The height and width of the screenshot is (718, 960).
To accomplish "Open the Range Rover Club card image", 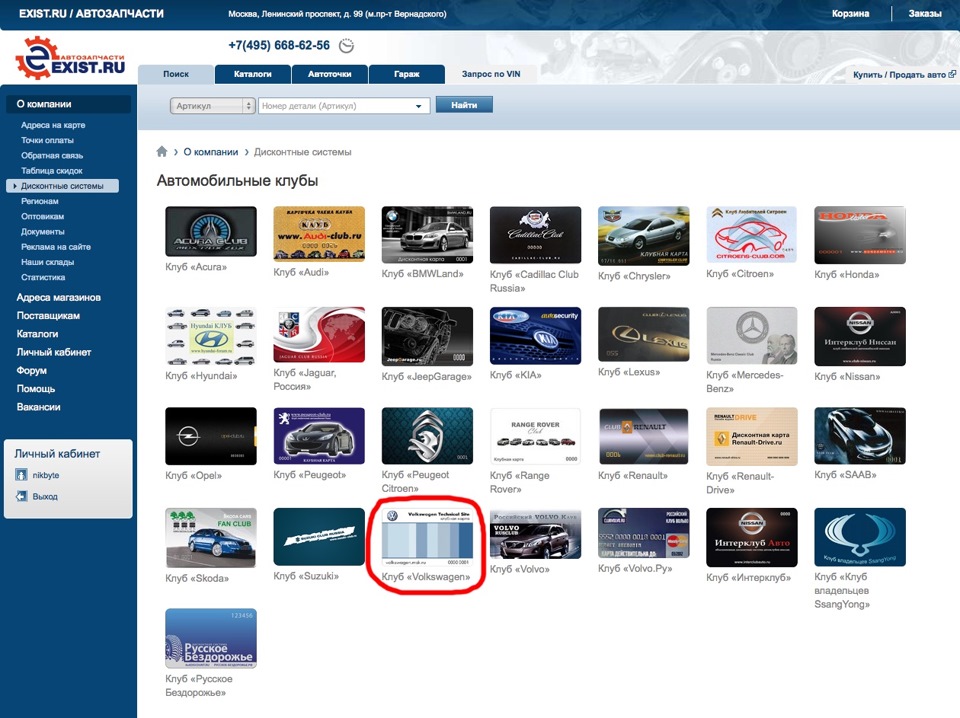I will (535, 436).
